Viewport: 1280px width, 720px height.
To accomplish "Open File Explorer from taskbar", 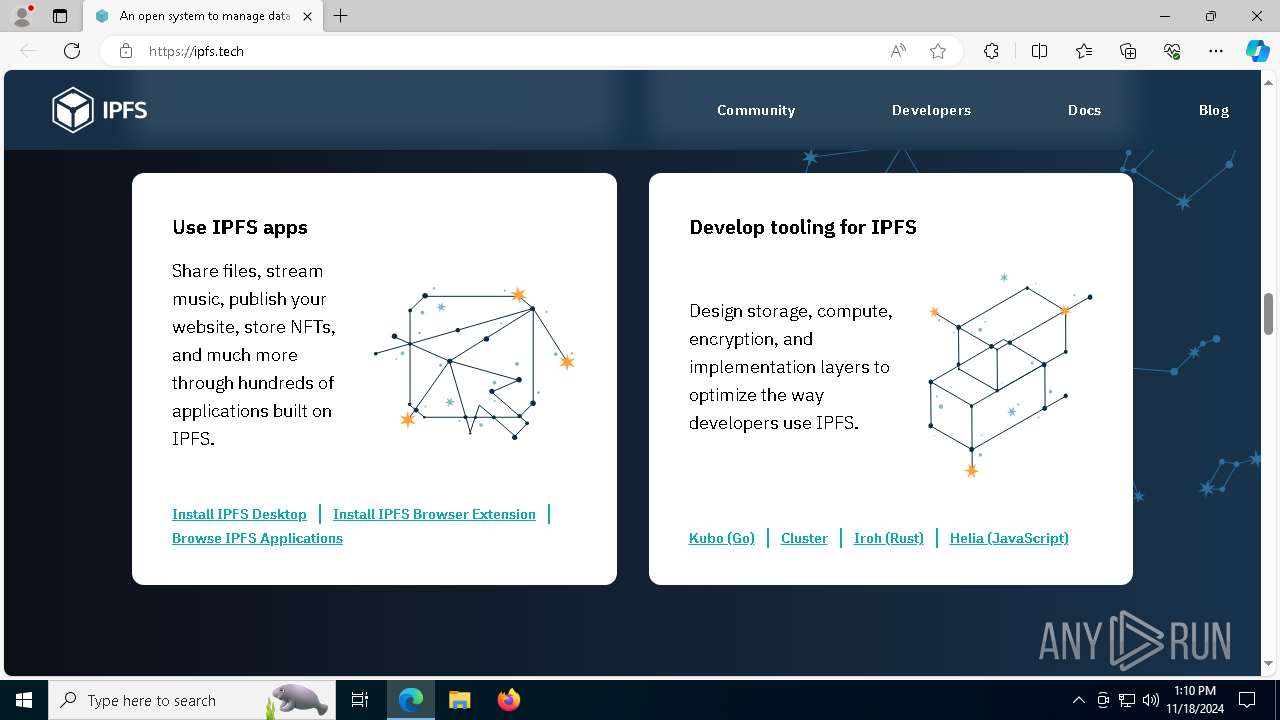I will [x=459, y=700].
